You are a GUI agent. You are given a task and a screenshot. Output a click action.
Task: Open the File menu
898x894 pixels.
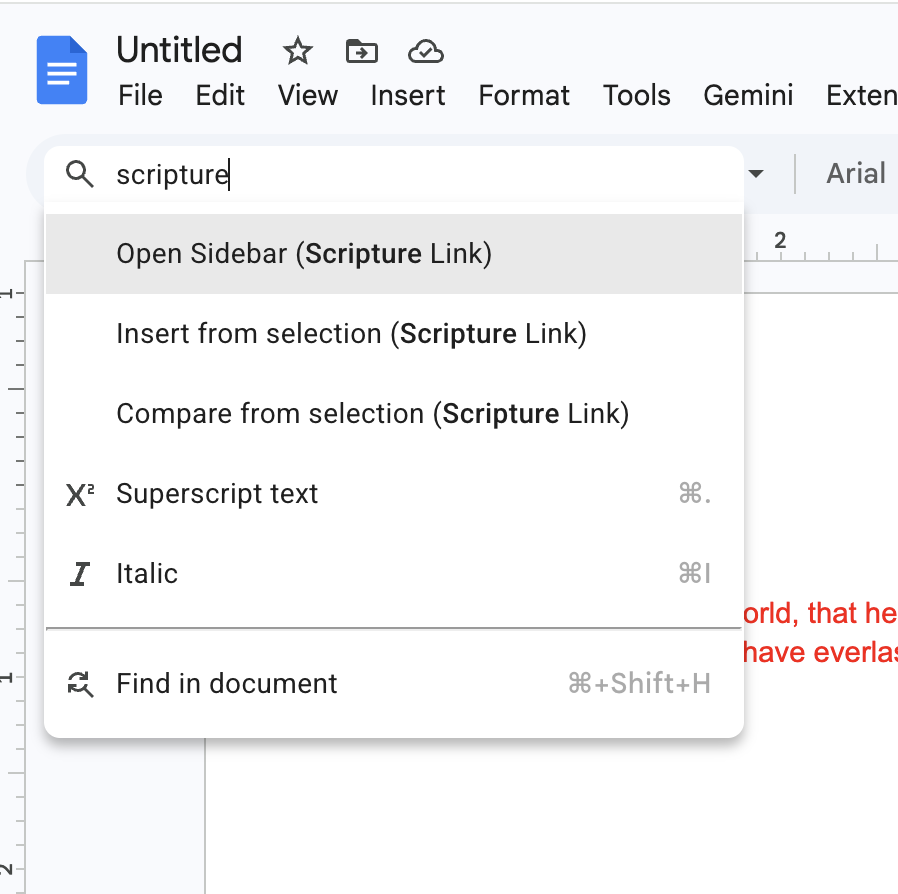click(140, 95)
